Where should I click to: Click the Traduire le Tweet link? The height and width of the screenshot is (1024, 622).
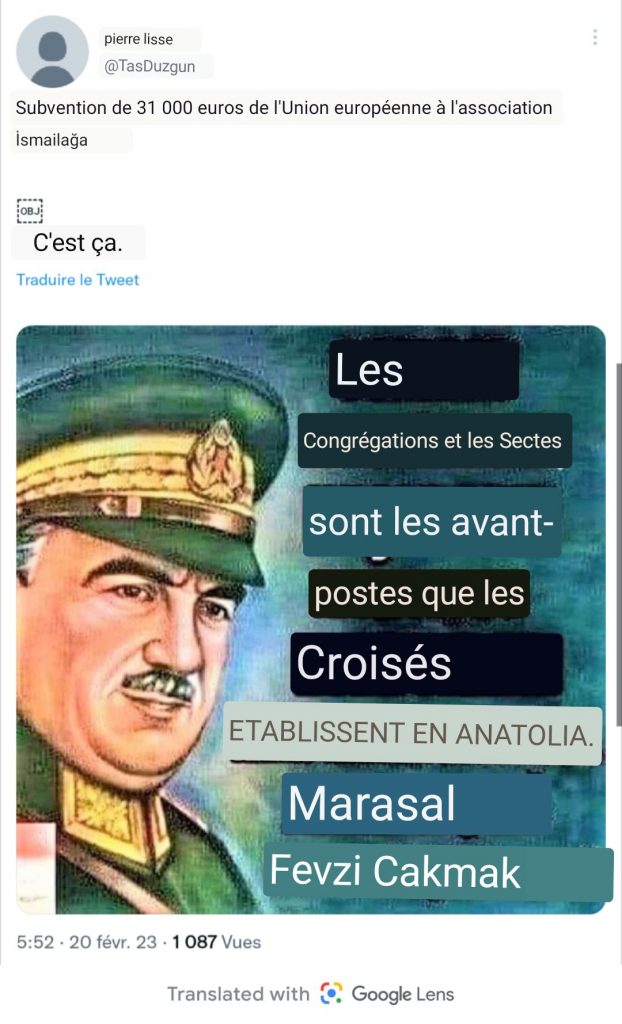pos(78,280)
